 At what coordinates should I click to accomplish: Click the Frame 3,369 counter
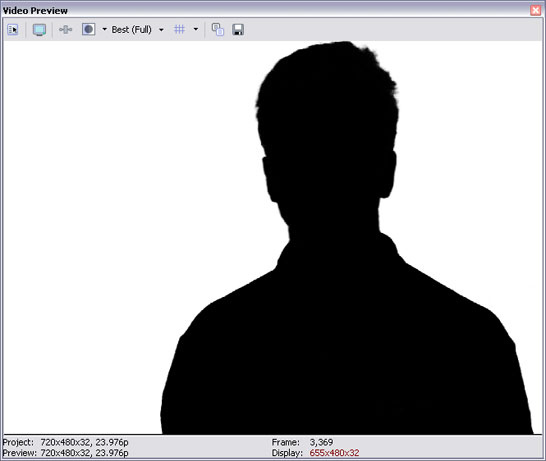pyautogui.click(x=302, y=442)
